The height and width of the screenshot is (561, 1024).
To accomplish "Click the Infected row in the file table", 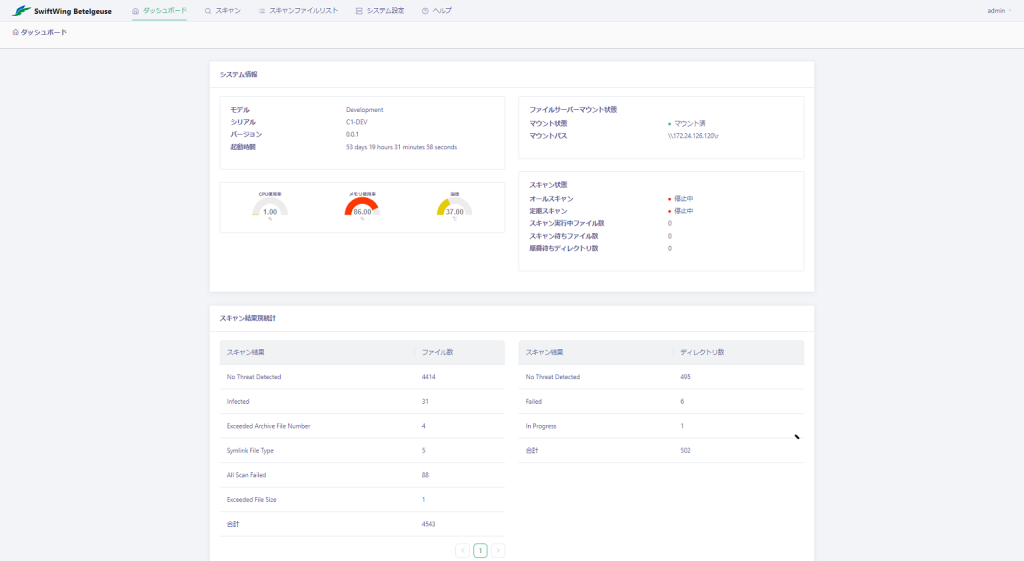I will click(362, 402).
